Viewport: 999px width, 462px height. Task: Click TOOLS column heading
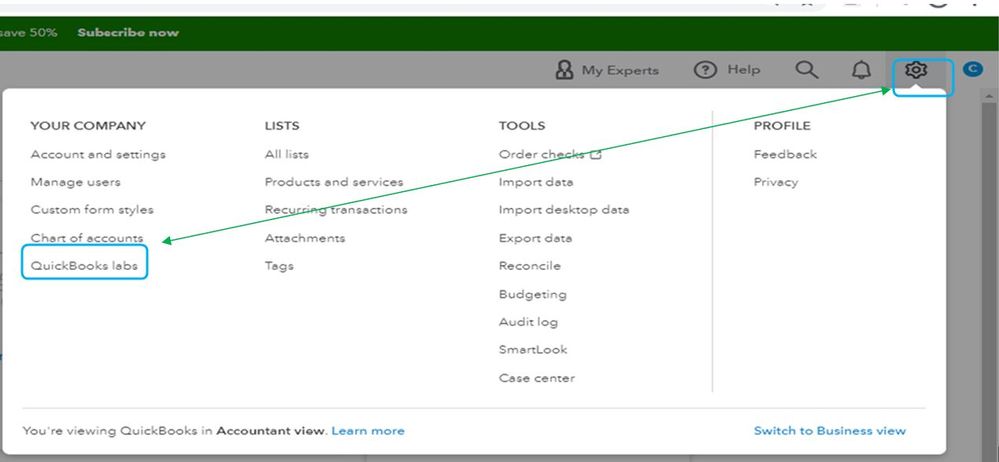522,126
